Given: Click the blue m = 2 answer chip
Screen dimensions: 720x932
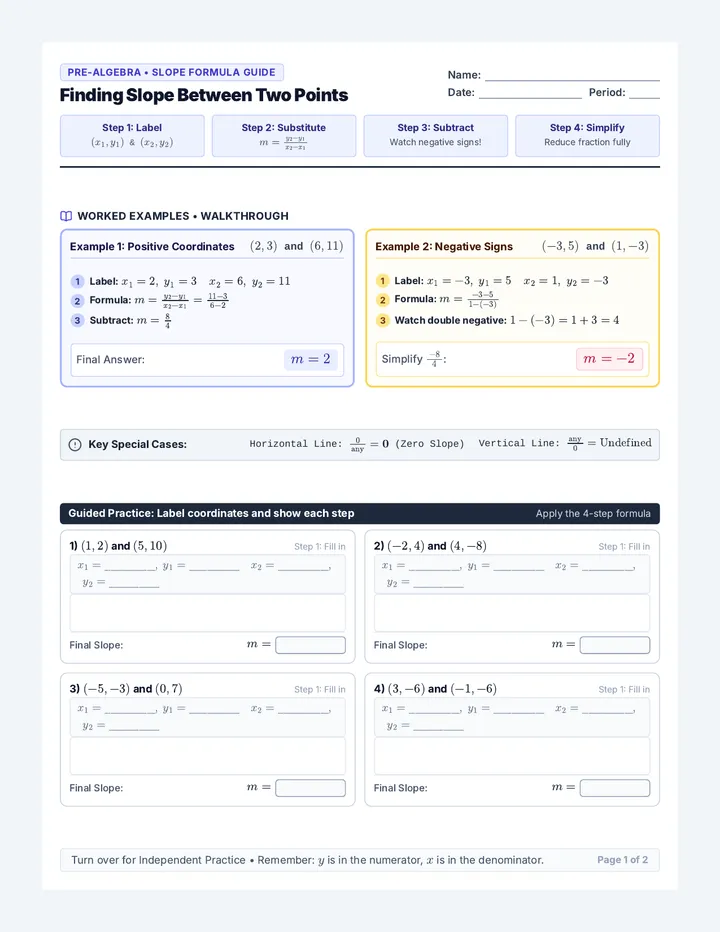Looking at the screenshot, I should pyautogui.click(x=311, y=359).
